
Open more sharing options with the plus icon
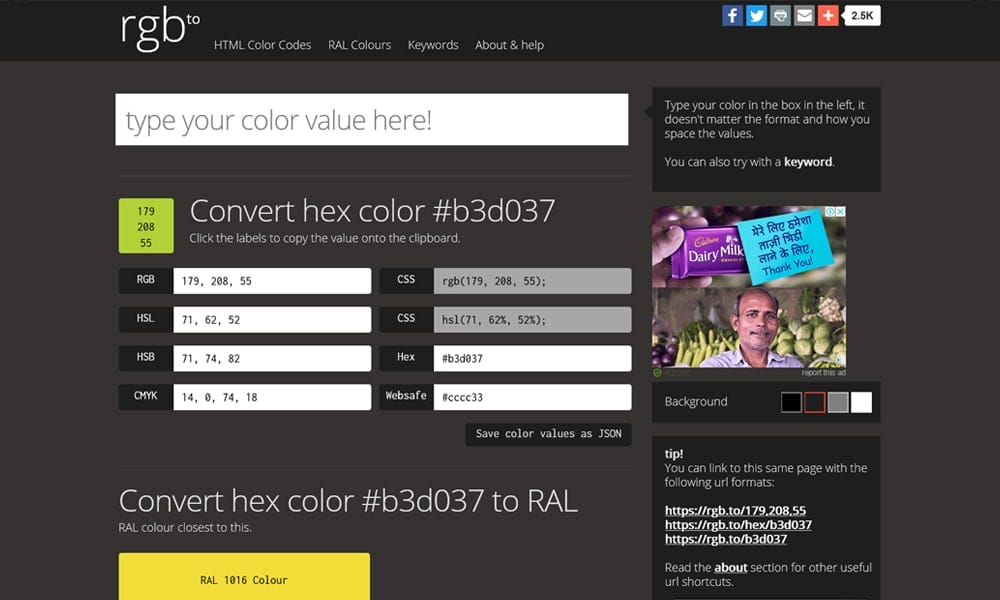pyautogui.click(x=826, y=15)
